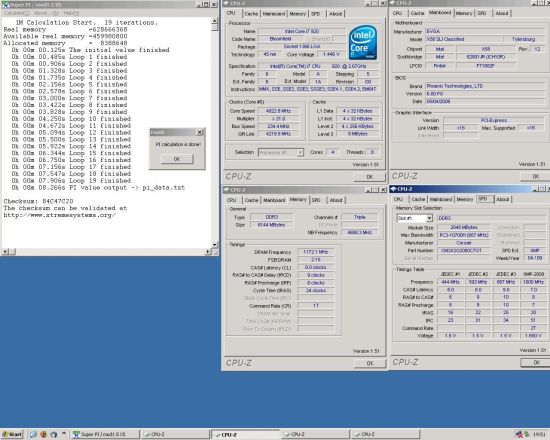Click the taskbar clock showing 19:51
The height and width of the screenshot is (440, 550).
(539, 434)
